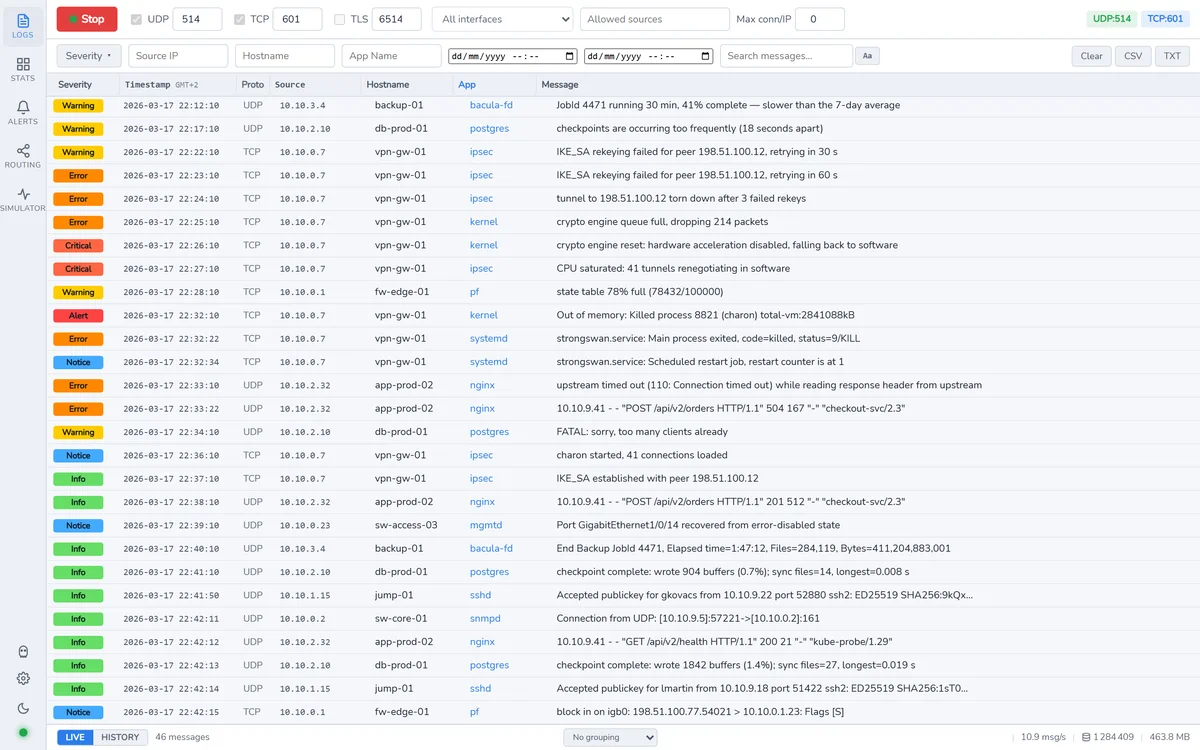This screenshot has width=1200, height=750.
Task: Expand the All interfaces dropdown
Action: click(x=503, y=19)
